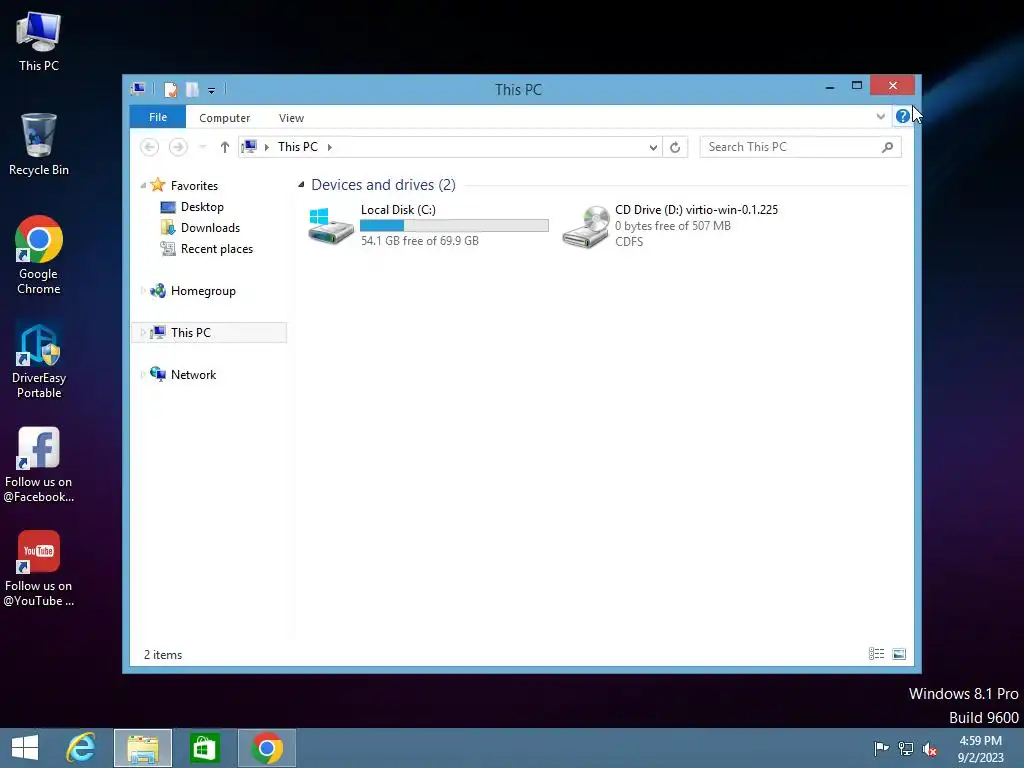Maximize the This PC window
This screenshot has height=768, width=1024.
[857, 86]
